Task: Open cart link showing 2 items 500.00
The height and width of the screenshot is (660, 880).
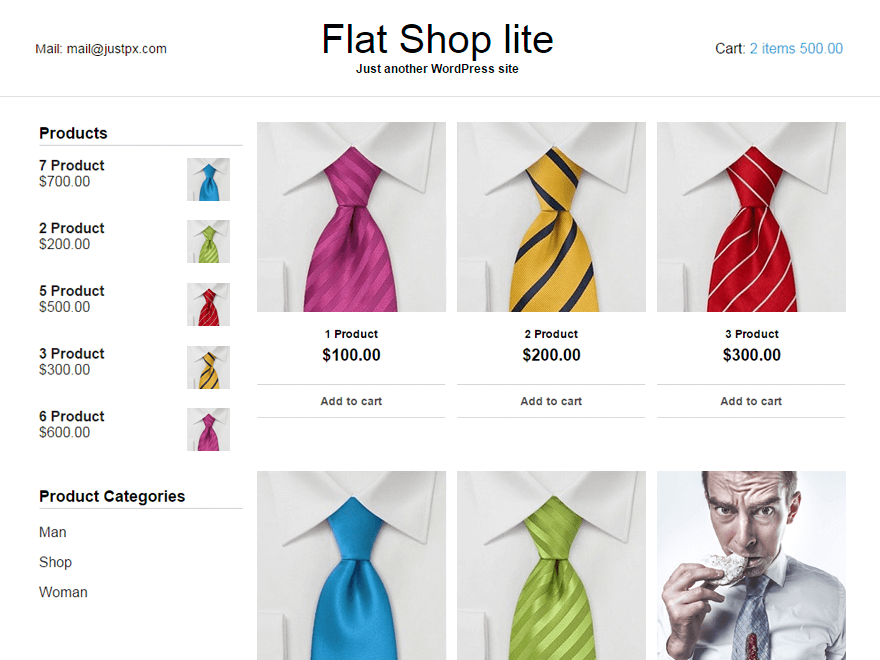Action: click(x=796, y=49)
